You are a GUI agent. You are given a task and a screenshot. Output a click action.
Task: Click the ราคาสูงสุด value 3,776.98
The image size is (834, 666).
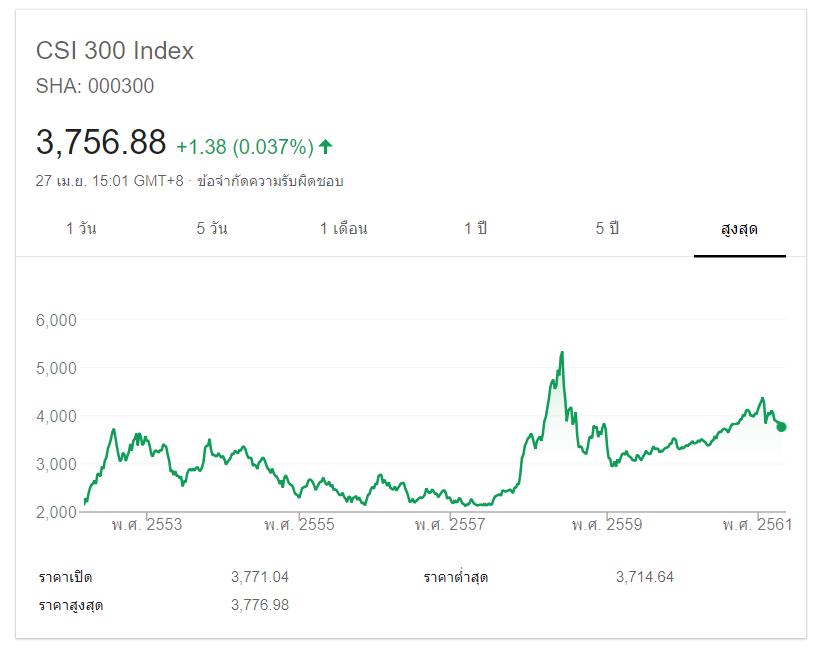tap(259, 605)
